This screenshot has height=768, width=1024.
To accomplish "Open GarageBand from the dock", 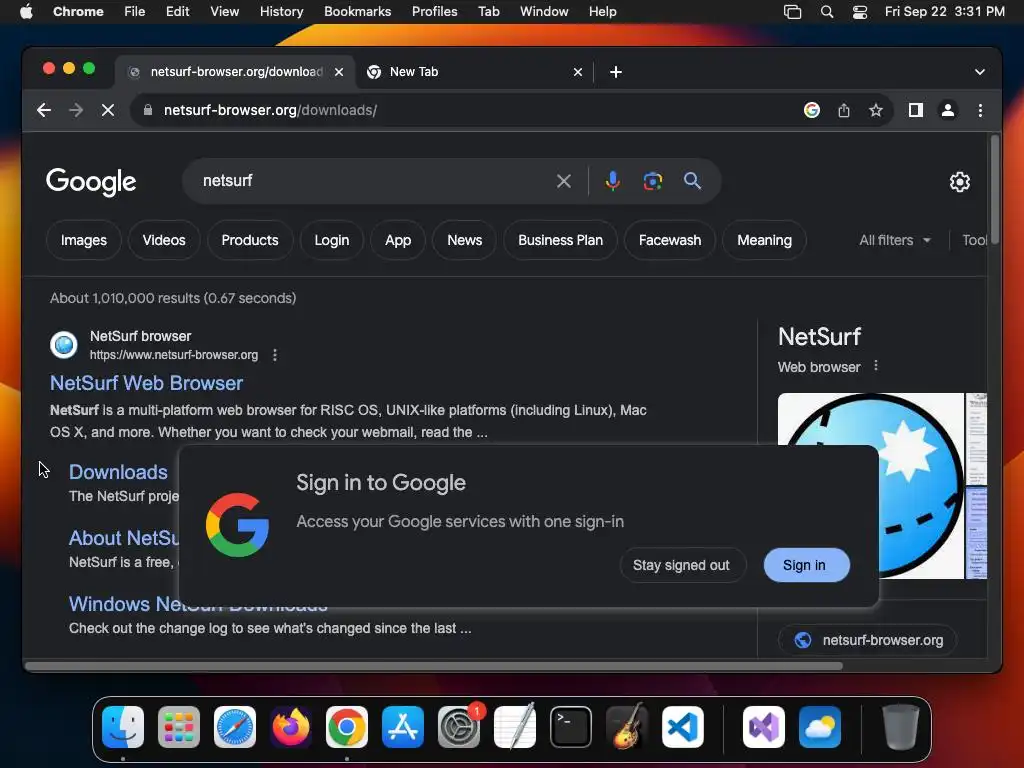I will tap(627, 727).
